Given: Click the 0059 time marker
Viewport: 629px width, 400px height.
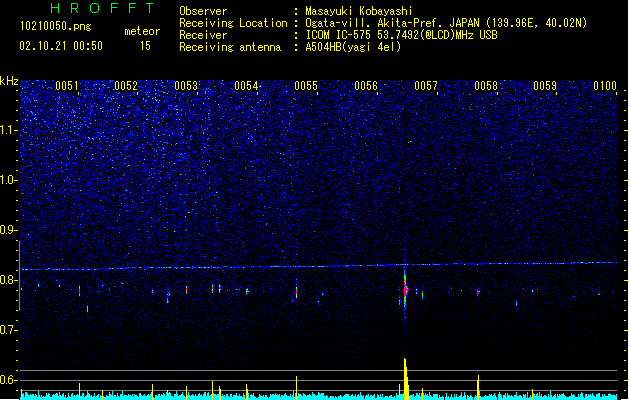Looking at the screenshot, I should coord(545,86).
